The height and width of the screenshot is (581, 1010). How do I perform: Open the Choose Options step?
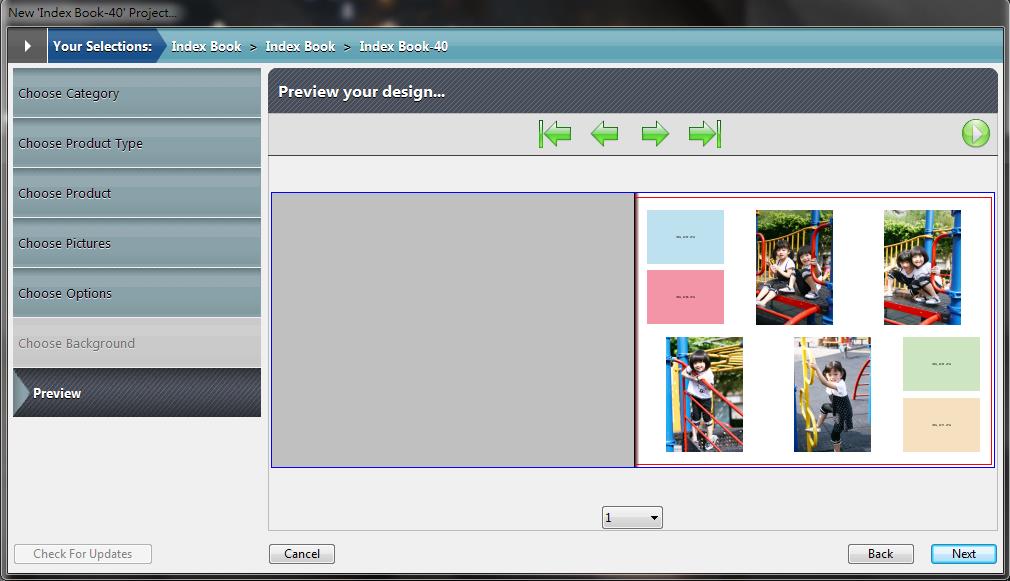click(x=137, y=292)
